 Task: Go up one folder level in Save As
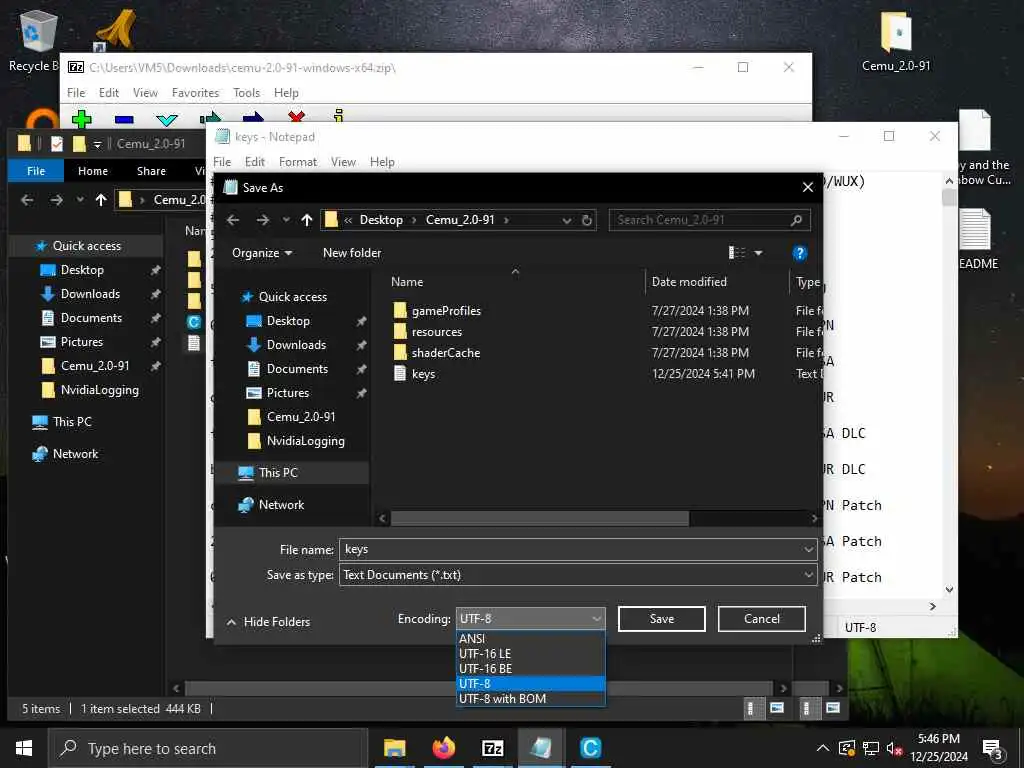click(307, 220)
